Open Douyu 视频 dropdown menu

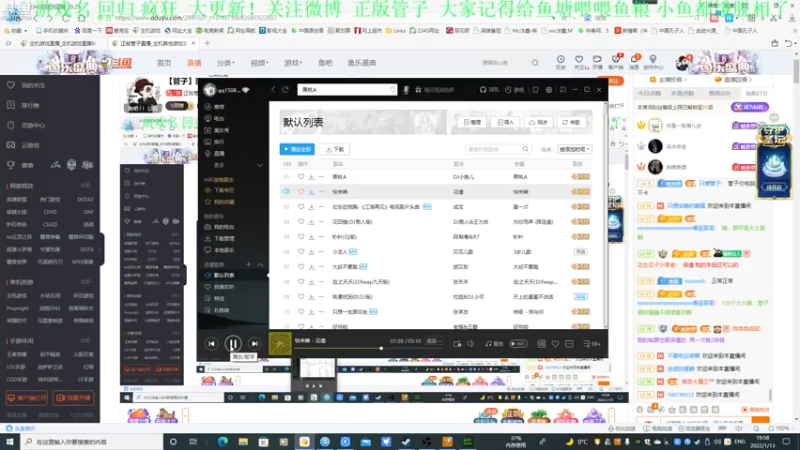coord(259,63)
